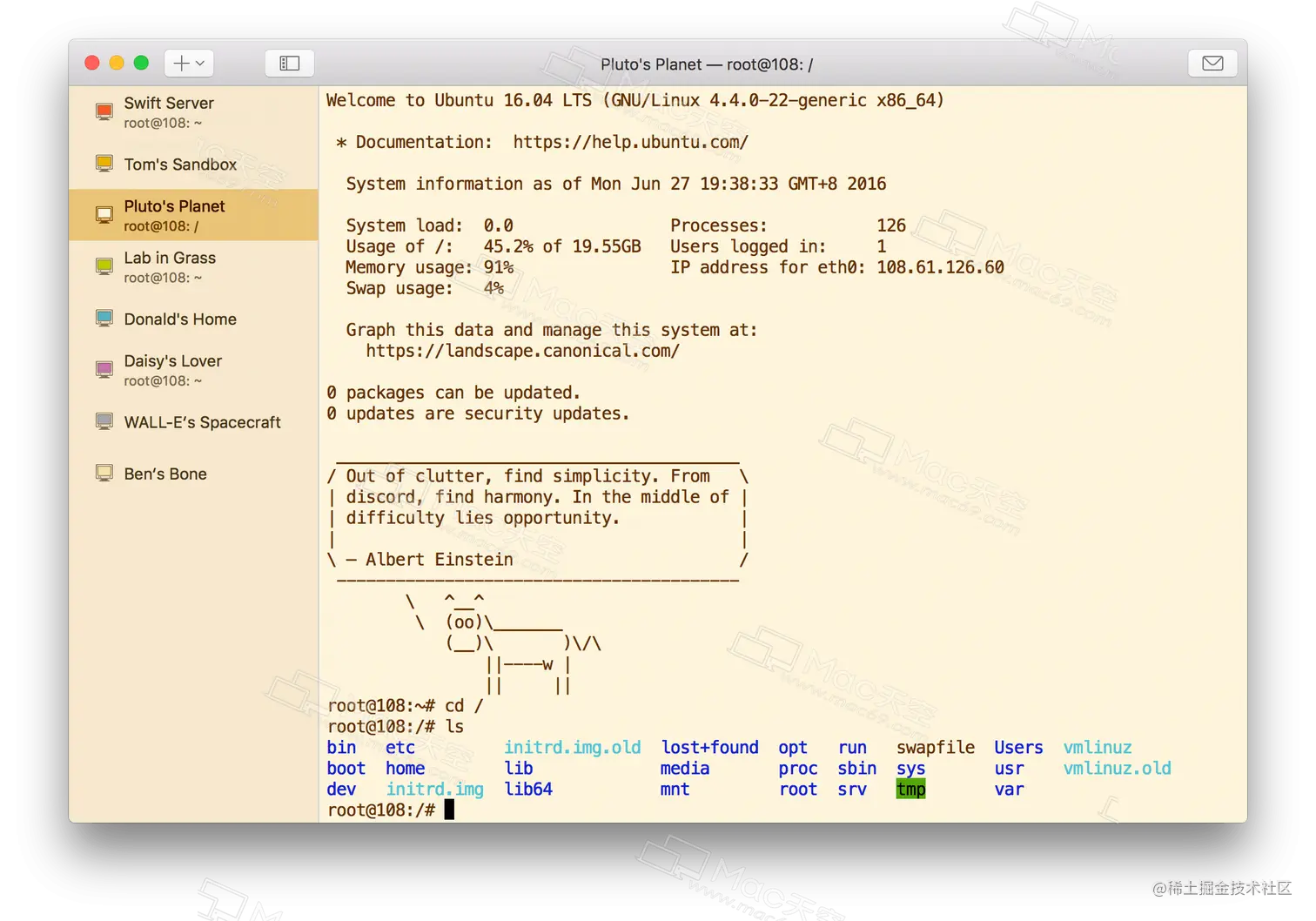Open WALL-E's Spacecraft entry
This screenshot has width=1316, height=921.
[x=193, y=422]
